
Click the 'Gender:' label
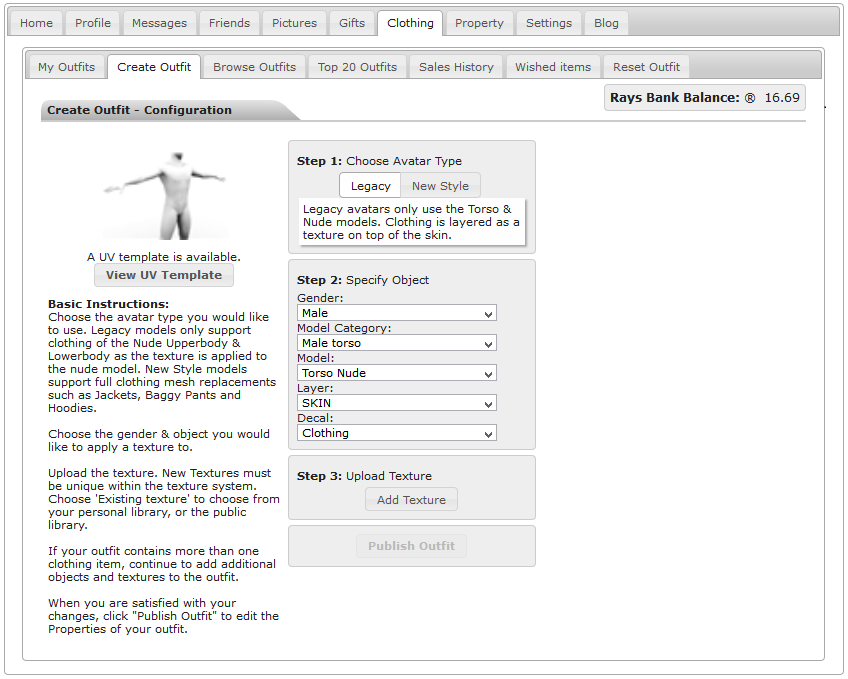point(320,298)
